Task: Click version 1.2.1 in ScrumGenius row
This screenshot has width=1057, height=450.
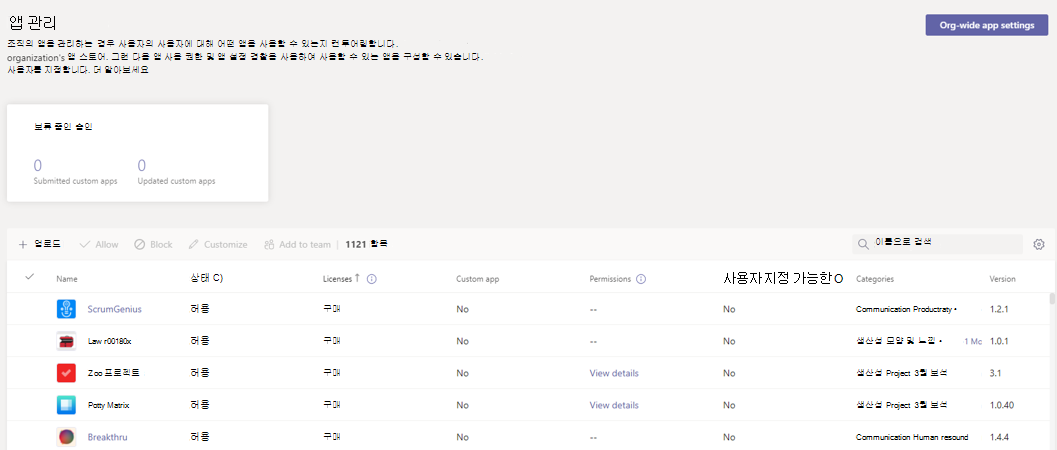Action: (x=1000, y=309)
